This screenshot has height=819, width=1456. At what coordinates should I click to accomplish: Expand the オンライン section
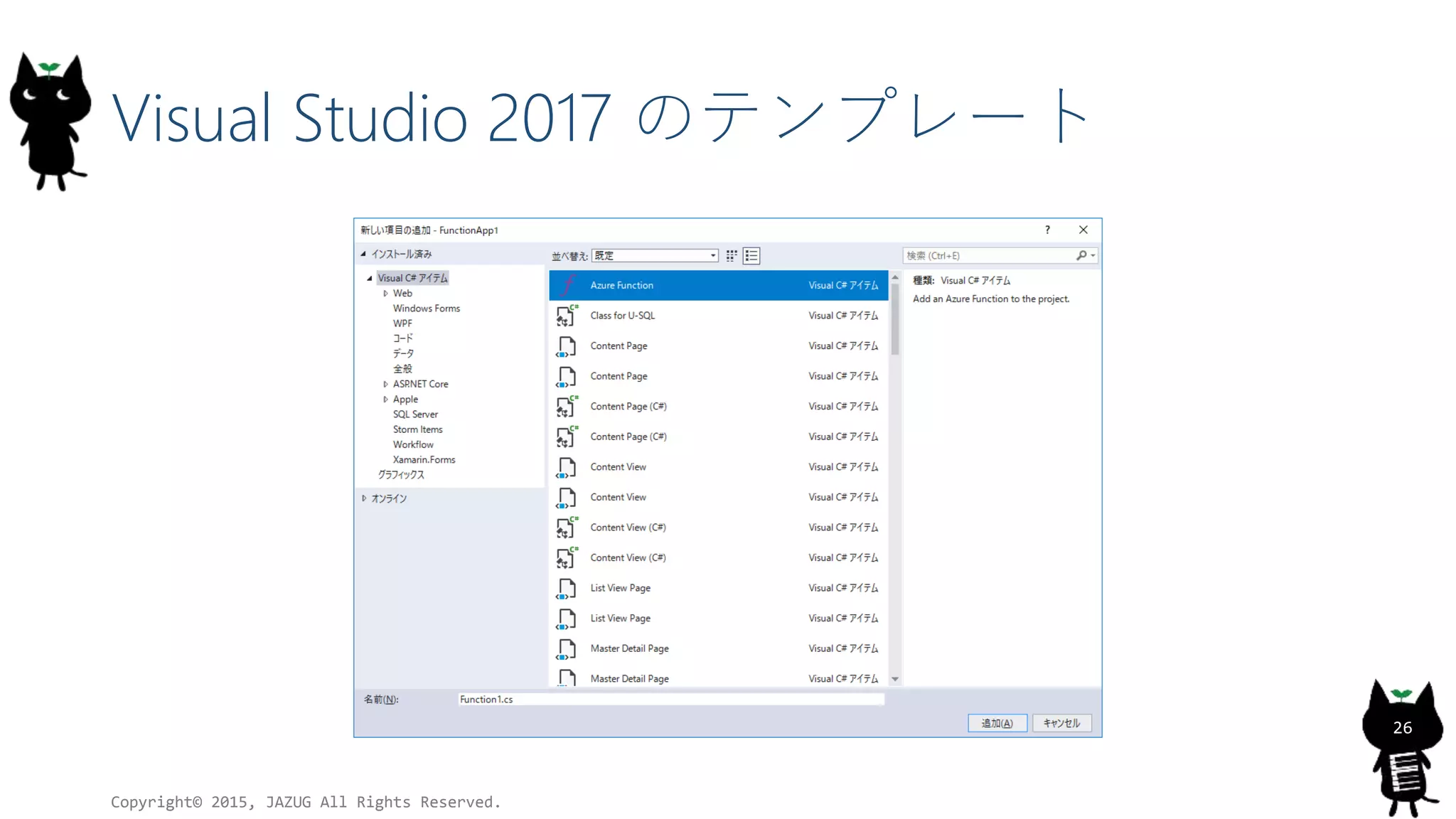pos(364,498)
